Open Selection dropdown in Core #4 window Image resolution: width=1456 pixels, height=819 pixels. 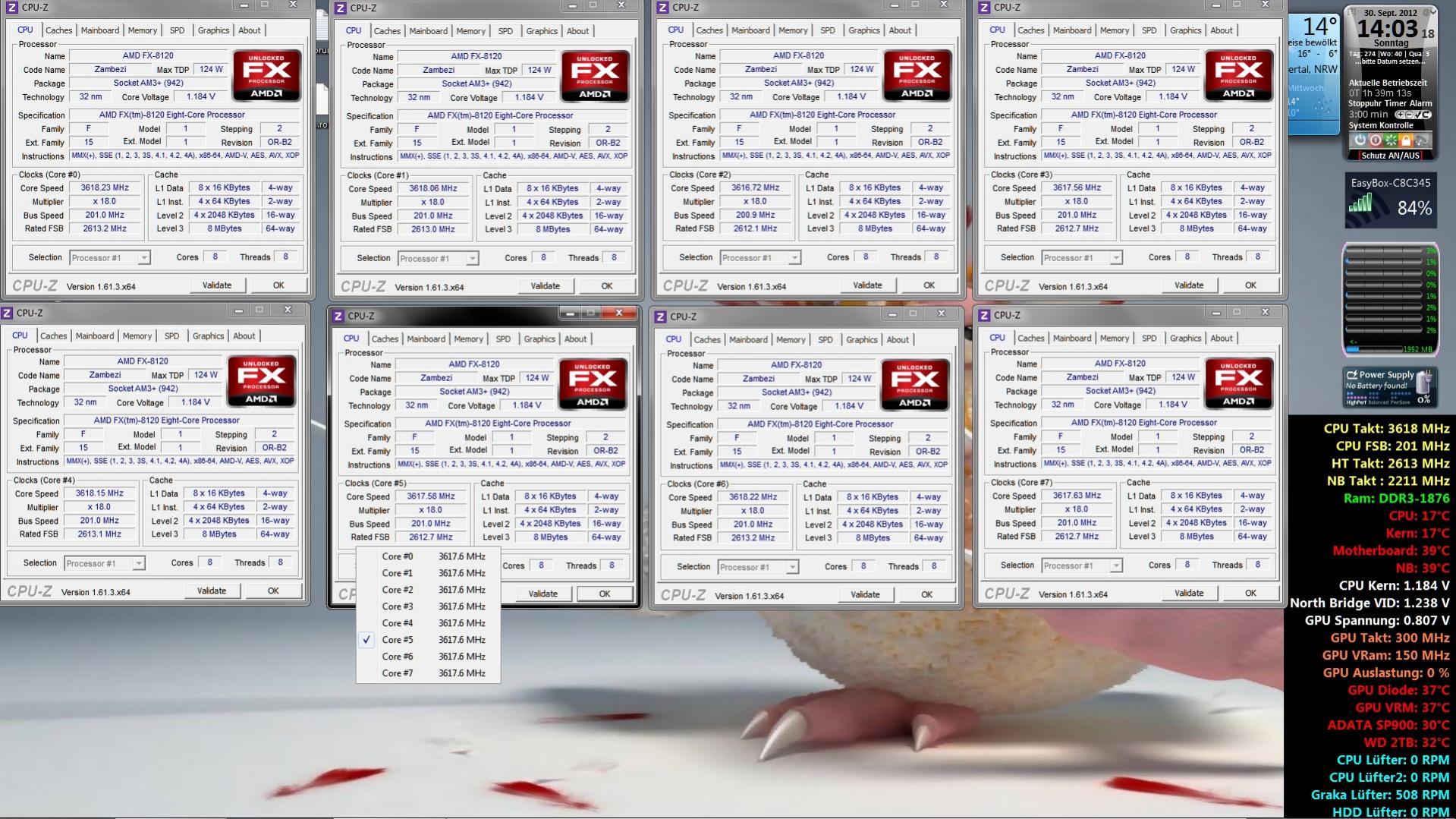(105, 563)
